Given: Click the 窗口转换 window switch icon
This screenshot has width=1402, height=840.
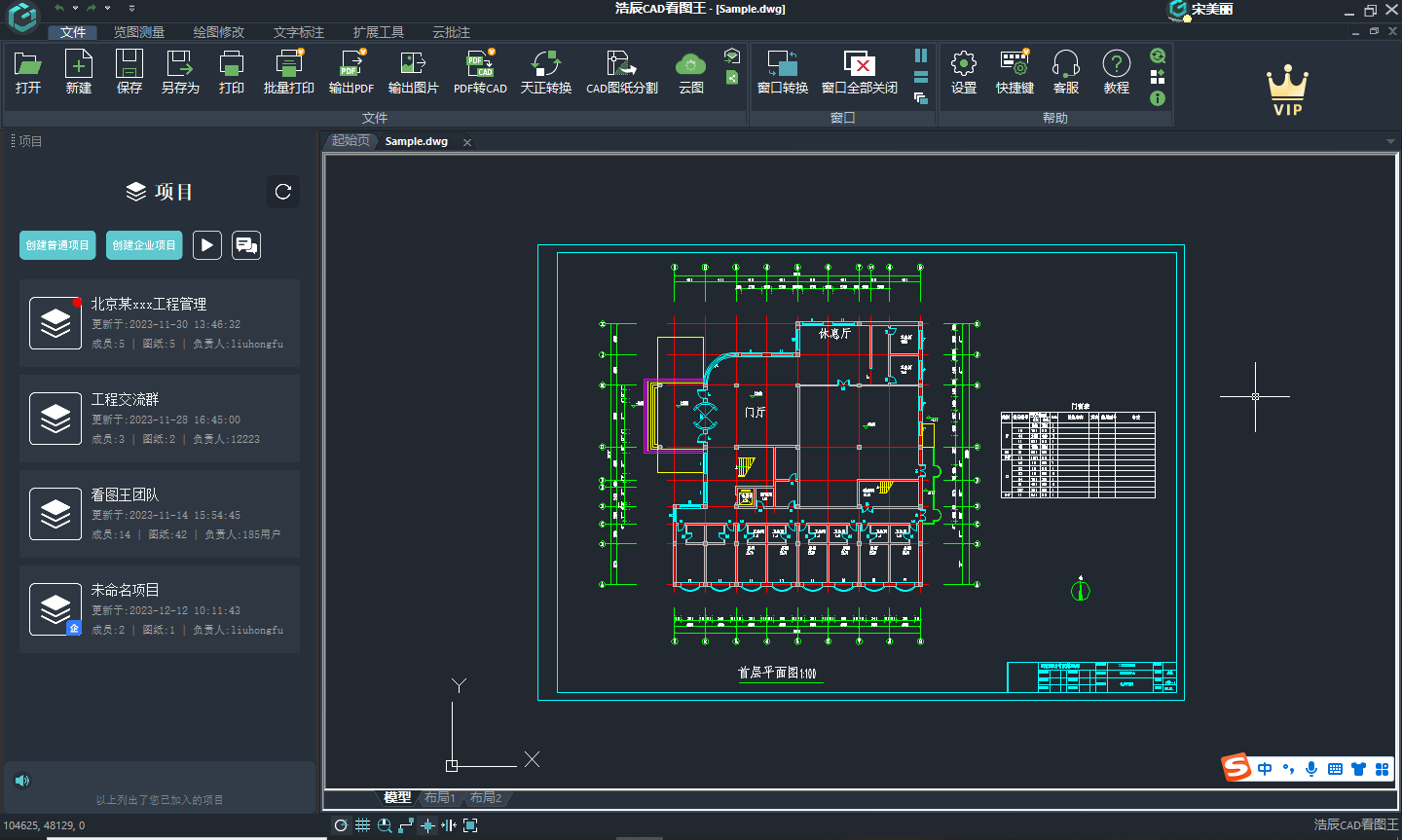Looking at the screenshot, I should pos(783,72).
